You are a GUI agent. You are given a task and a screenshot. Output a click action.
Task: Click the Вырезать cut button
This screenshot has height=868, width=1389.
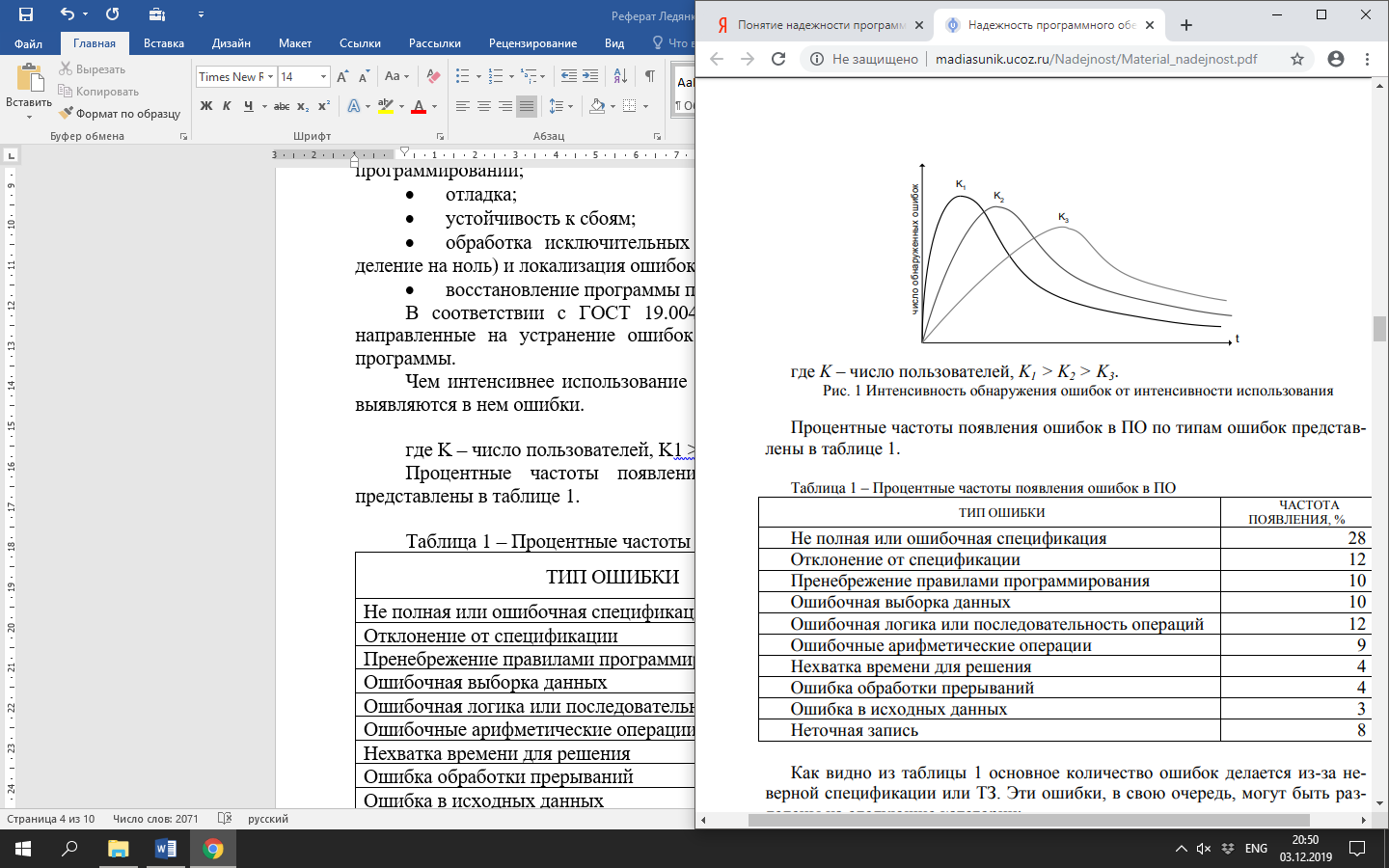92,69
